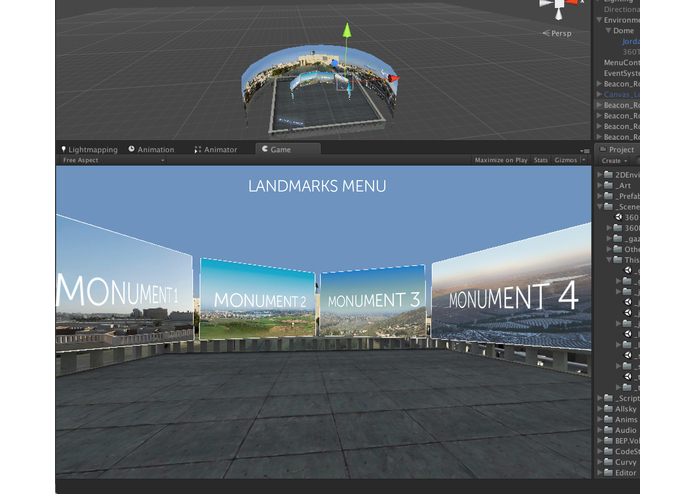The image size is (695, 494).
Task: Click the Allsky folder icon
Action: tap(608, 408)
